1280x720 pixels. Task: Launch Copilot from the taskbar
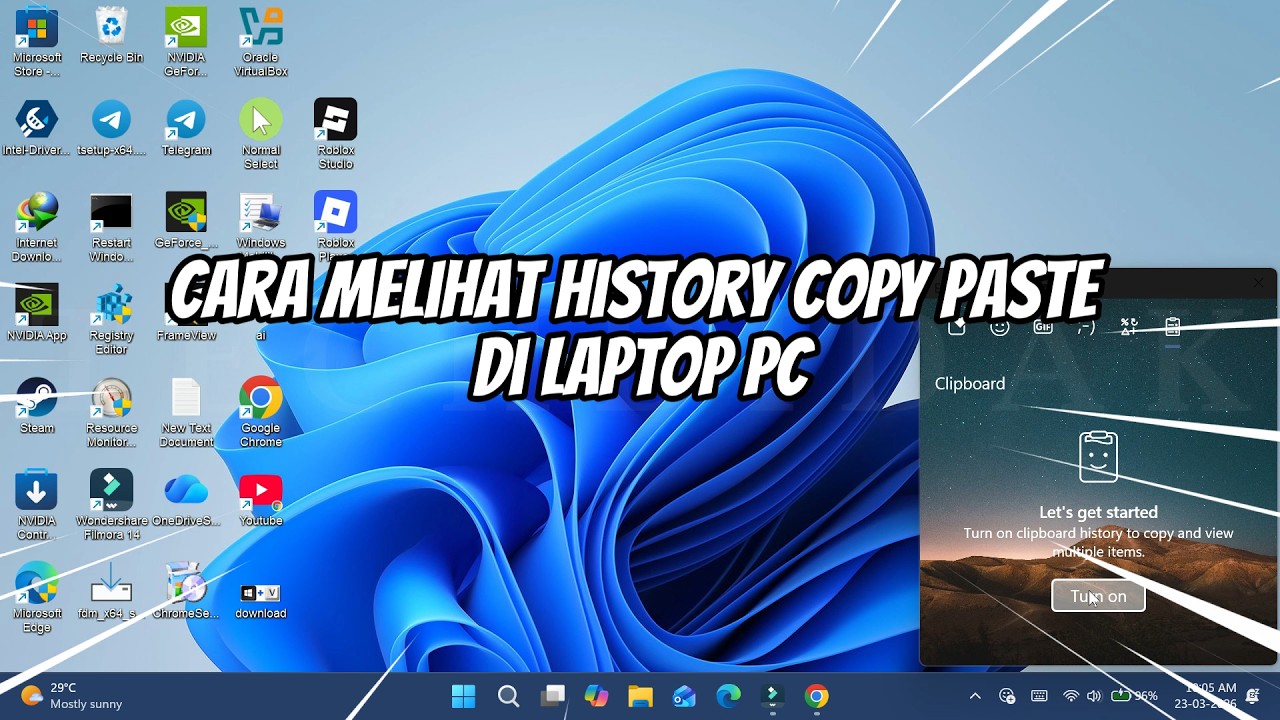click(596, 696)
